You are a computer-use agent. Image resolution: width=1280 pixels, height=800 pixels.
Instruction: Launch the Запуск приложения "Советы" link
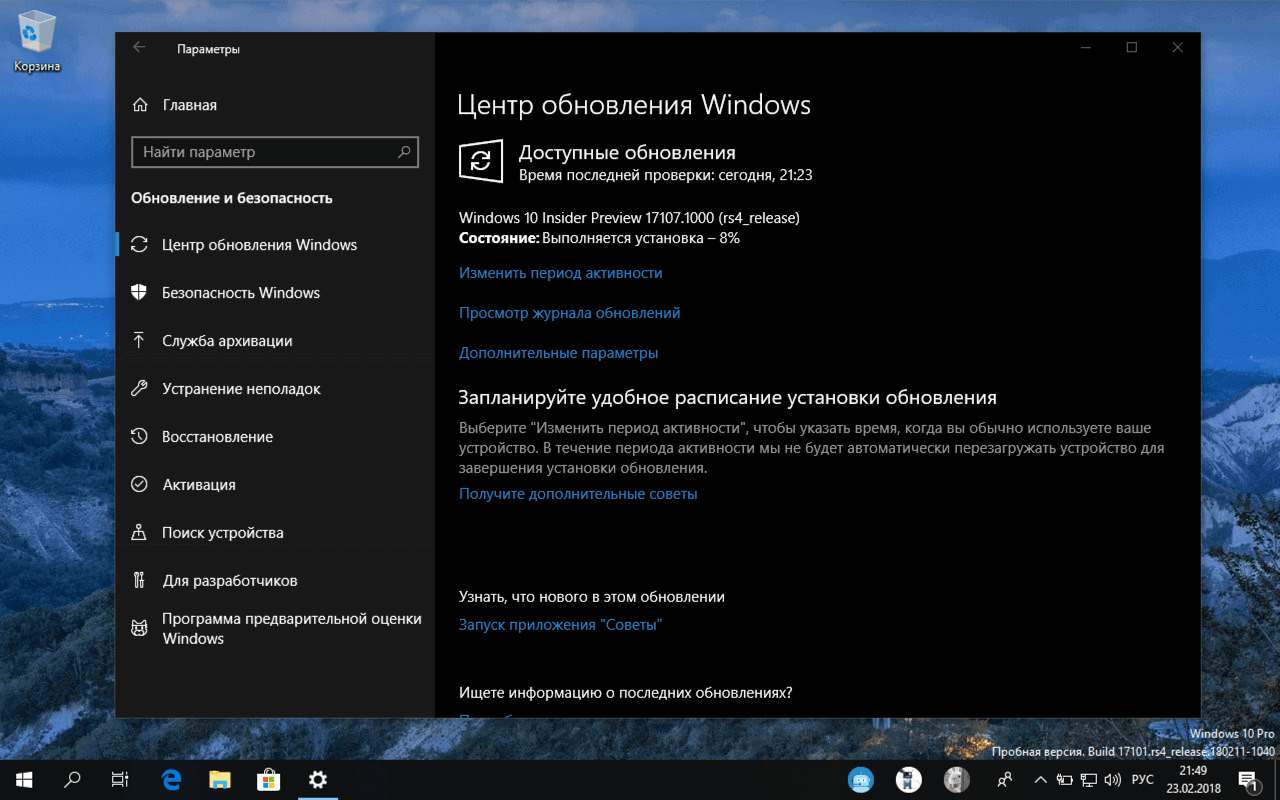pos(561,625)
